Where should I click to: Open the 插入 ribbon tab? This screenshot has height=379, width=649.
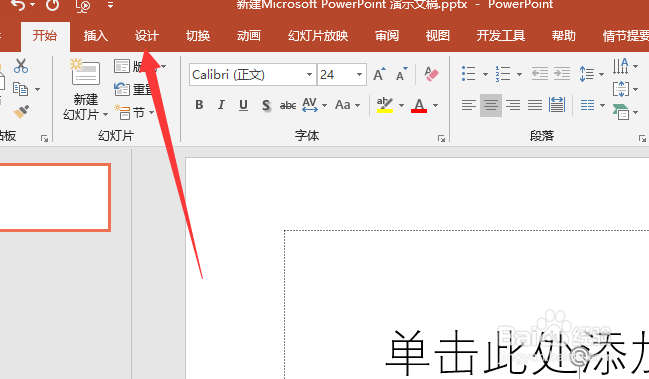(96, 36)
